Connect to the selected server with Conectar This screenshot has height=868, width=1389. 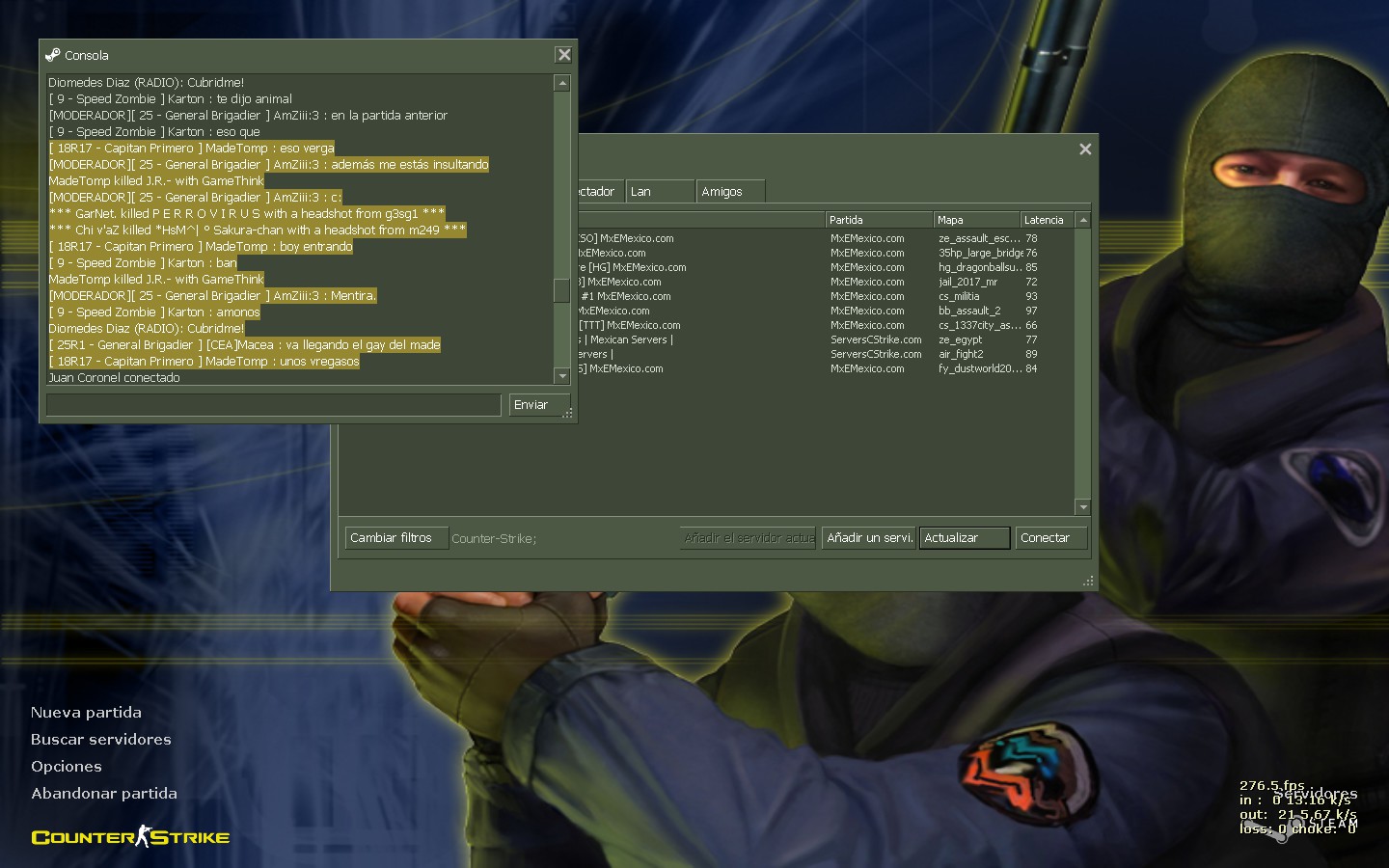1050,538
